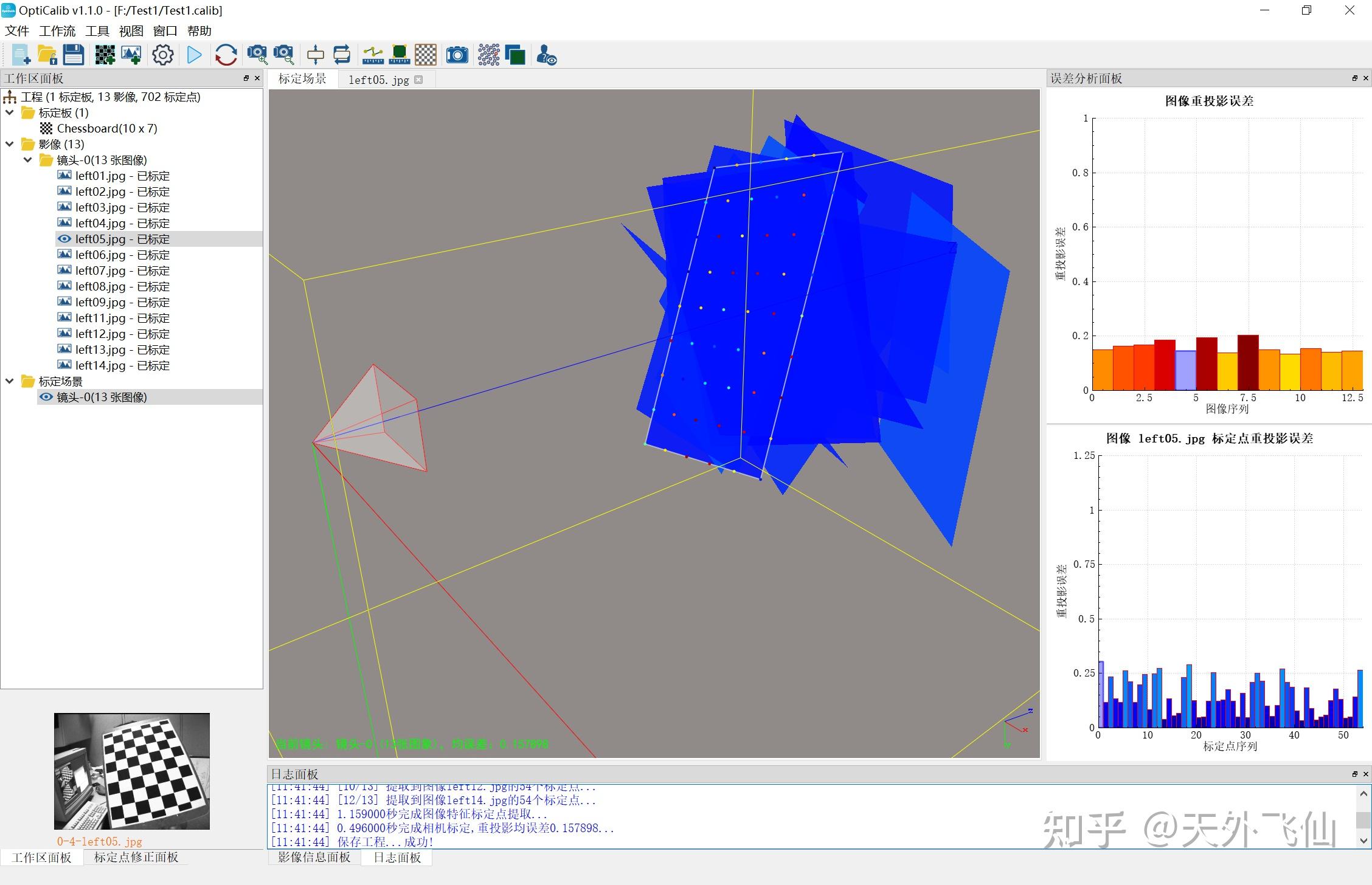Click the left05 chessboard thumbnail preview
The image size is (1372, 885).
click(131, 771)
